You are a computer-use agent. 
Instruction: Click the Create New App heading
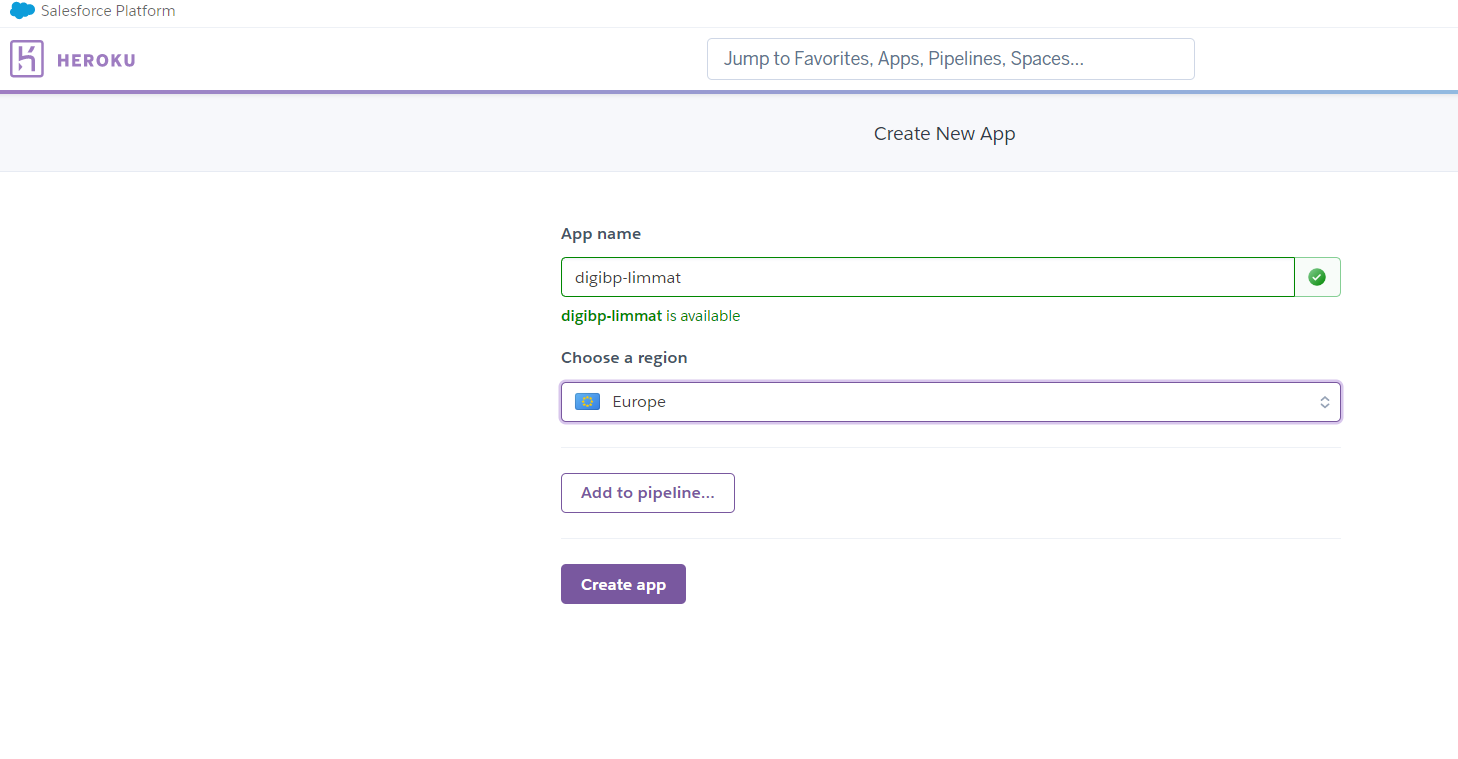tap(944, 134)
